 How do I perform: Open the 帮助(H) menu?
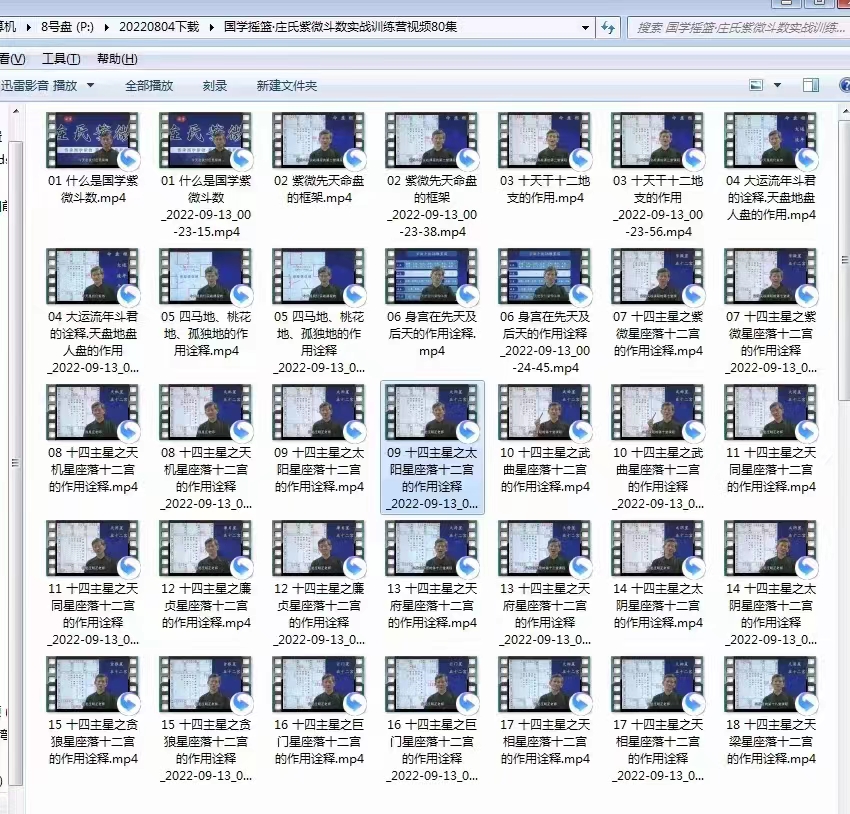[117, 59]
